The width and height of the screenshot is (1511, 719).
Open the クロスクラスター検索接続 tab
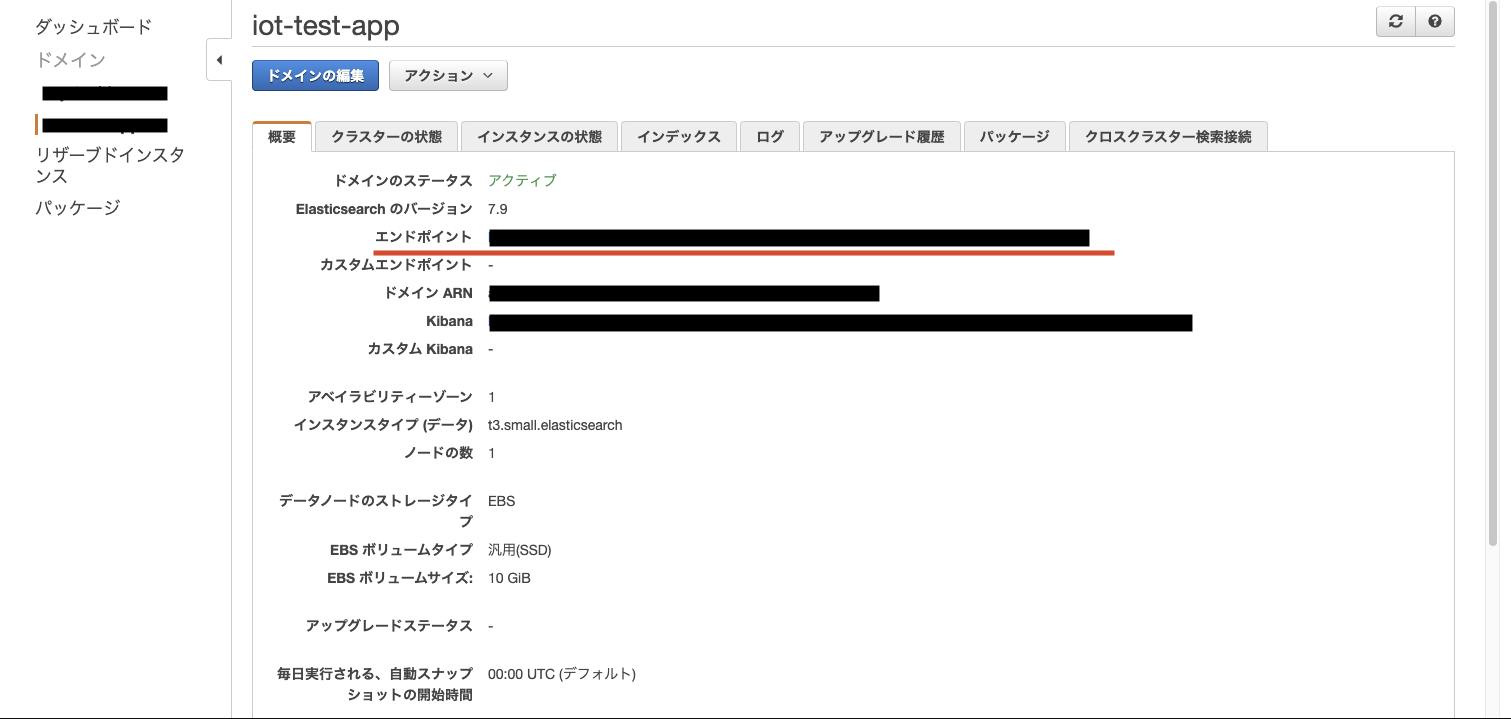point(1168,137)
